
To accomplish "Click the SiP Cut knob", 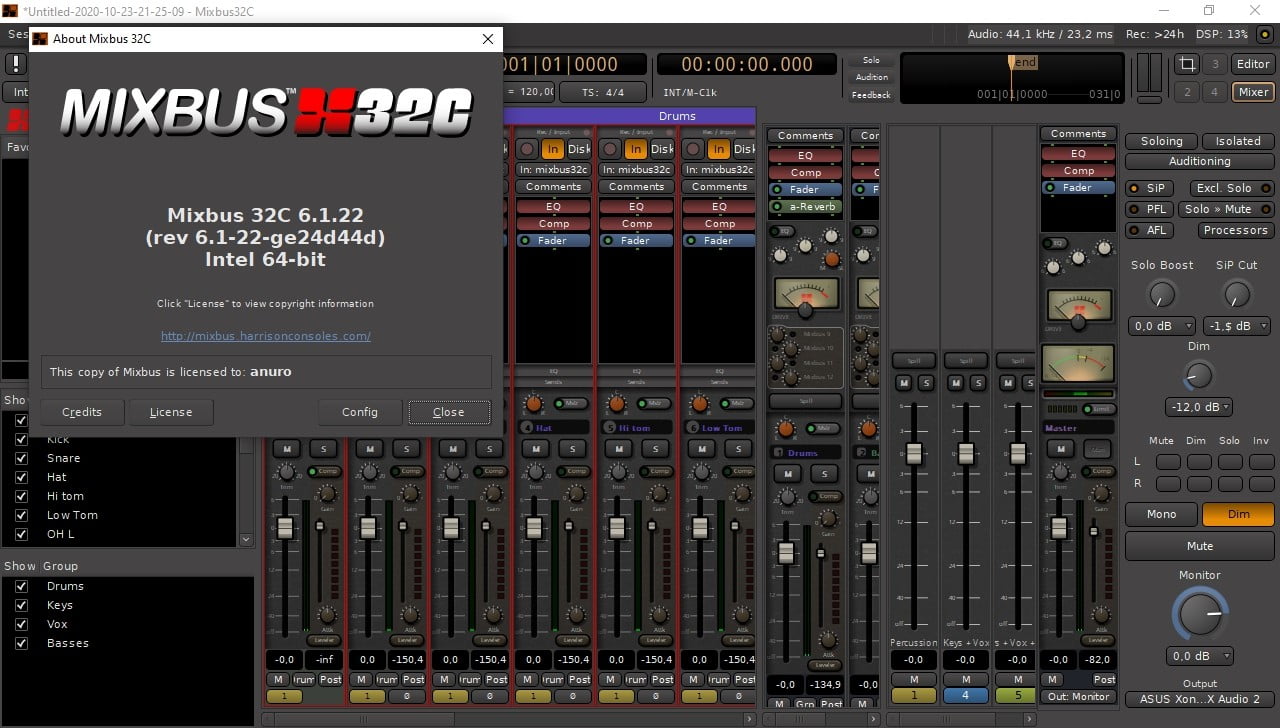I will pos(1237,293).
